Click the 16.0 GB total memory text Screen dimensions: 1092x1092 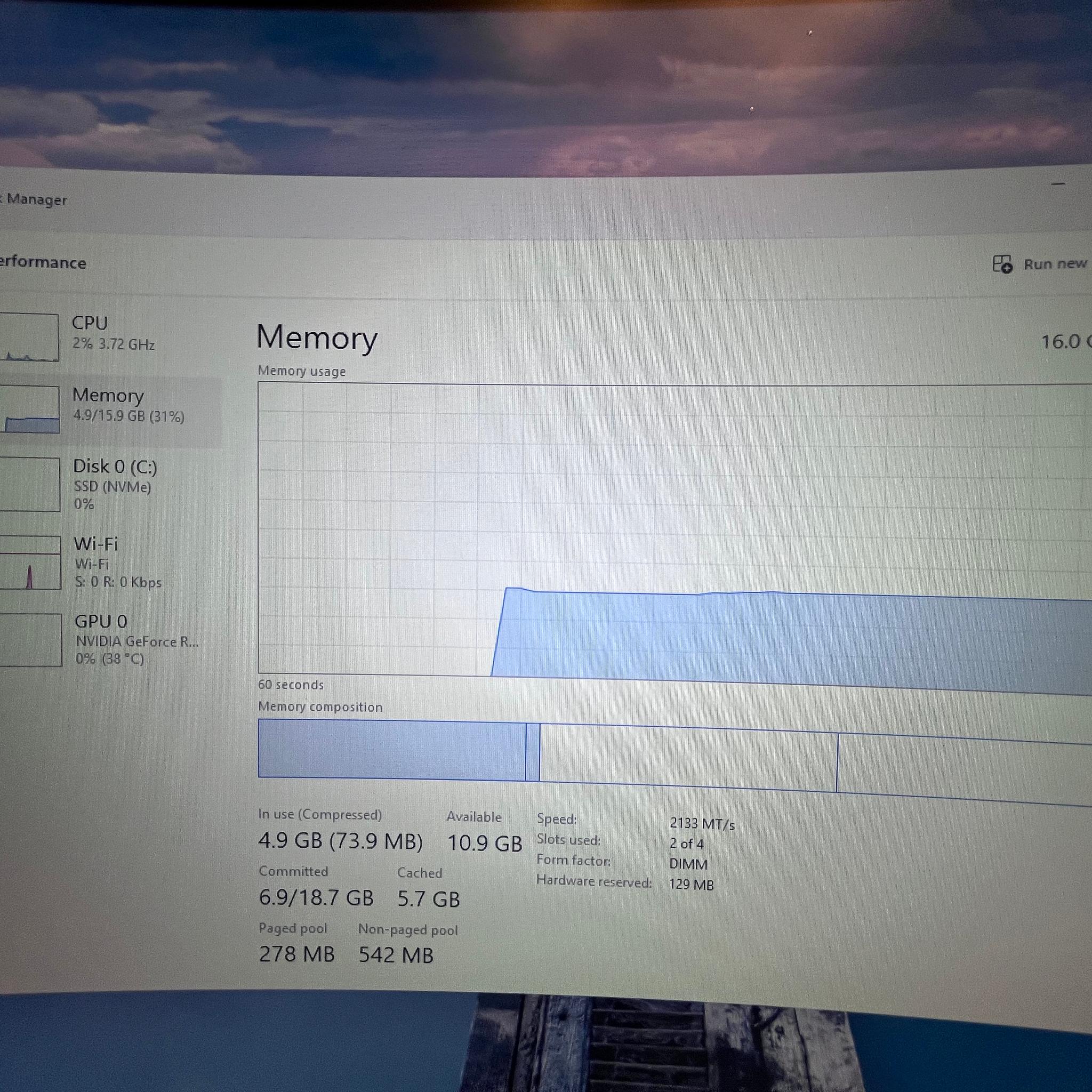(x=1066, y=341)
